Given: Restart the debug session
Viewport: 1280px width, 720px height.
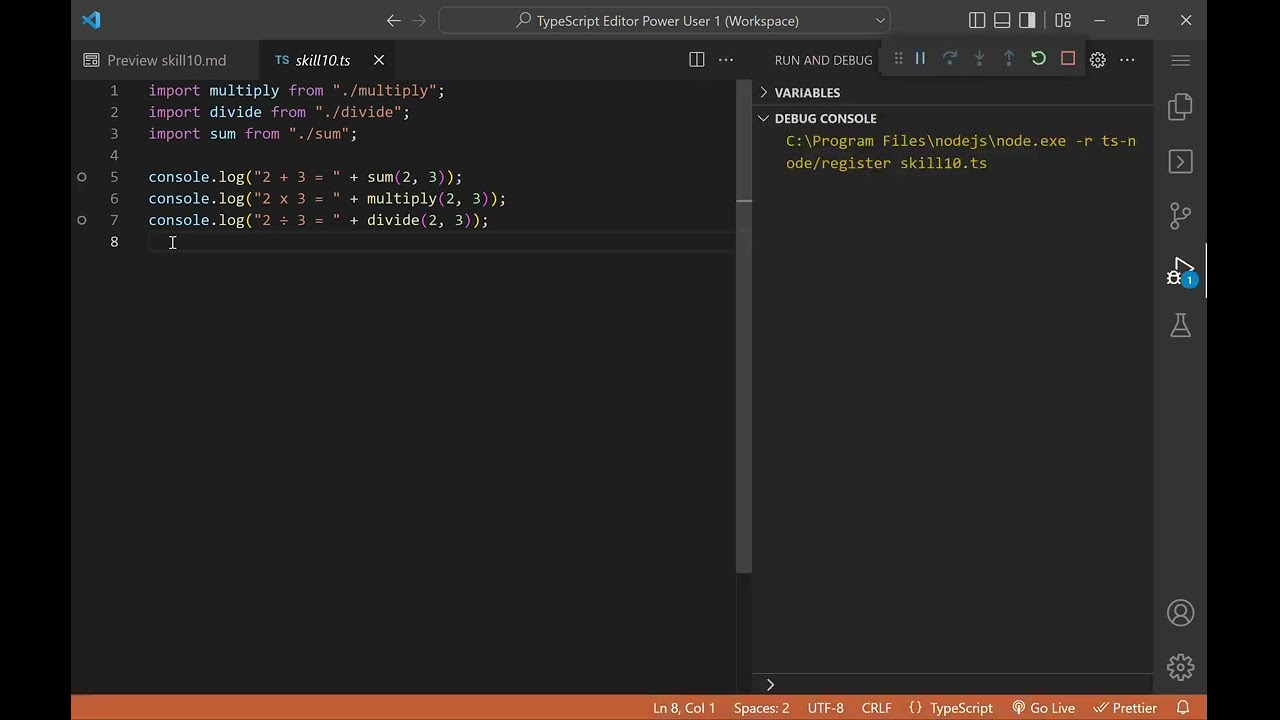Looking at the screenshot, I should [1038, 59].
